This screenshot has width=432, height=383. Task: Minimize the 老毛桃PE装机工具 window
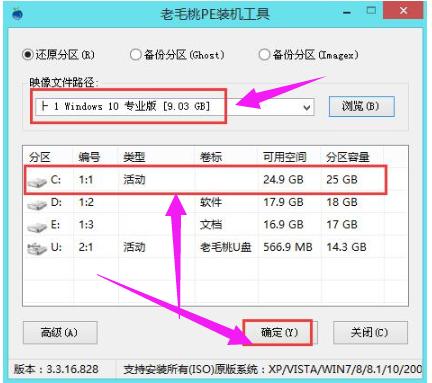click(347, 12)
